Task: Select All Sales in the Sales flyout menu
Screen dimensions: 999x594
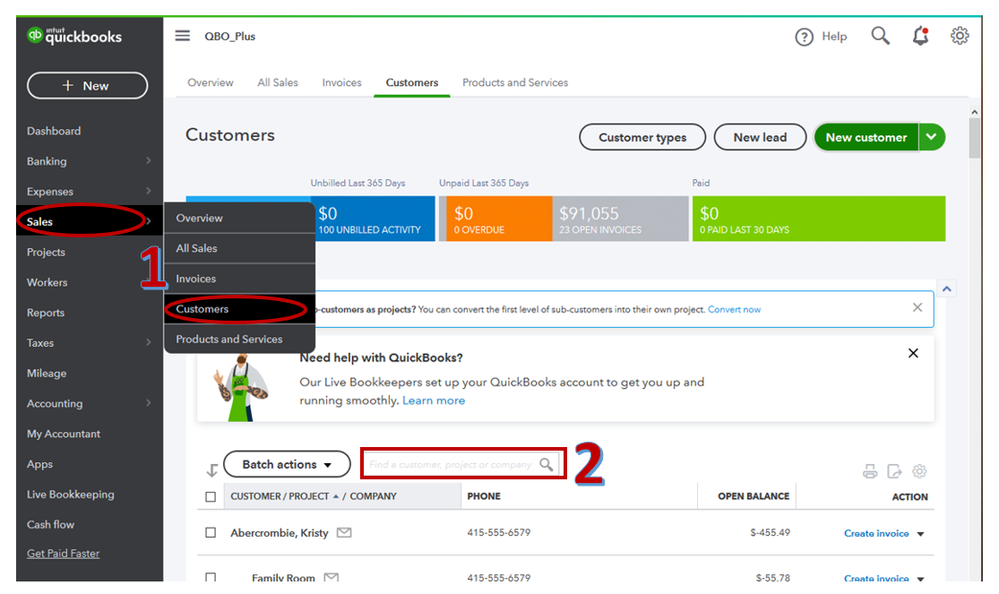Action: click(x=240, y=249)
